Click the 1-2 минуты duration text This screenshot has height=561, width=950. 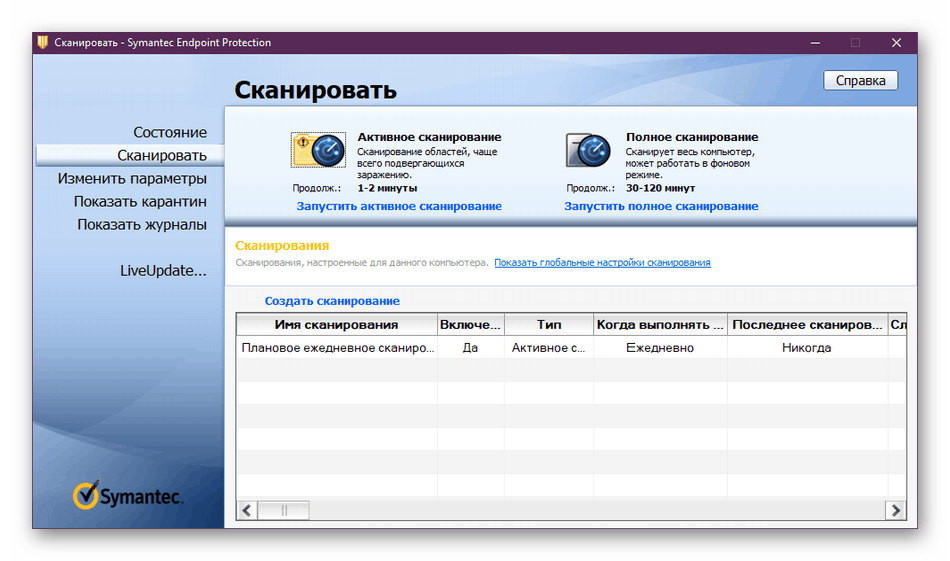click(x=387, y=188)
